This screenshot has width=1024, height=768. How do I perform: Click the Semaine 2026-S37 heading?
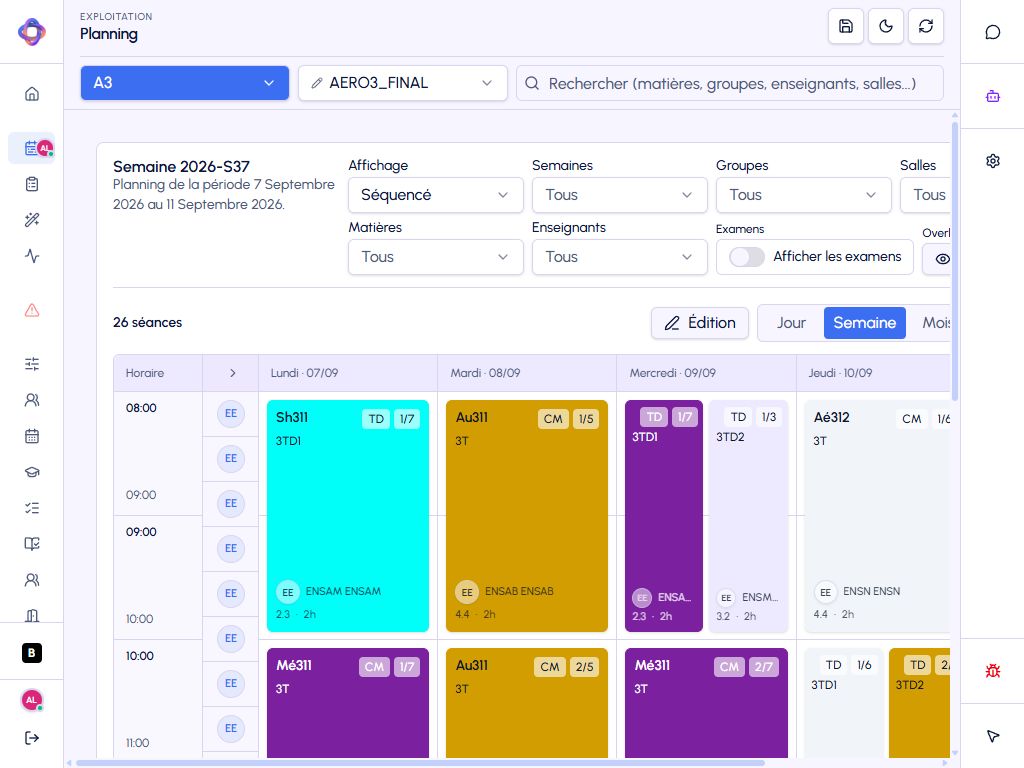(181, 167)
